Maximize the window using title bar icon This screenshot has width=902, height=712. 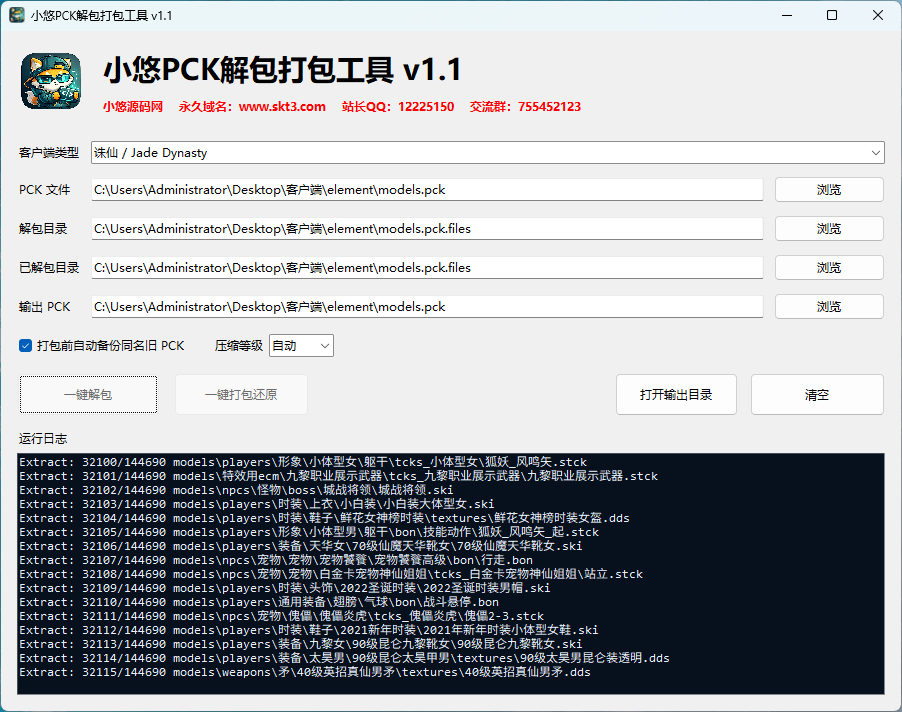coord(832,16)
